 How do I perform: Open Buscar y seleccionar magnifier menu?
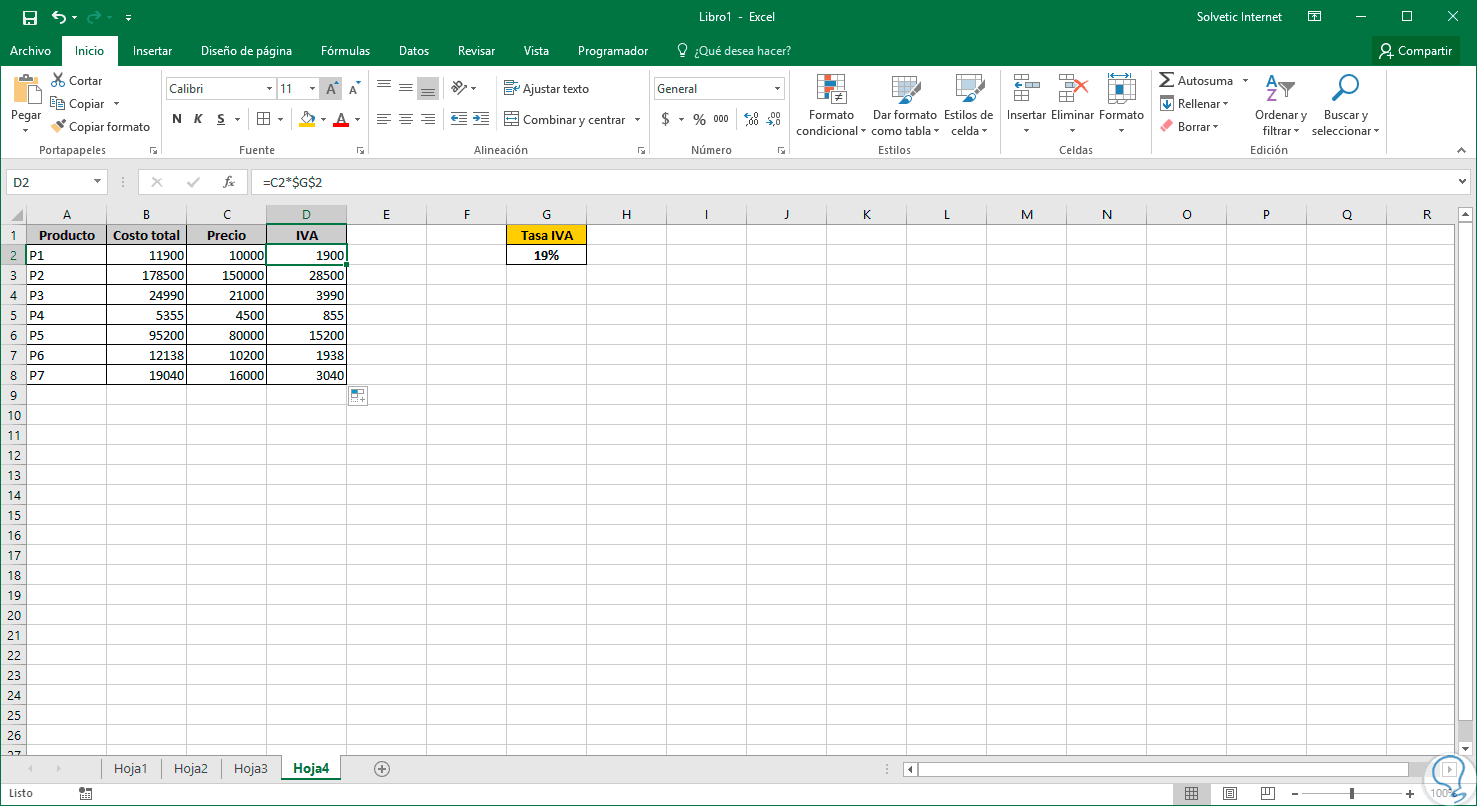1346,105
